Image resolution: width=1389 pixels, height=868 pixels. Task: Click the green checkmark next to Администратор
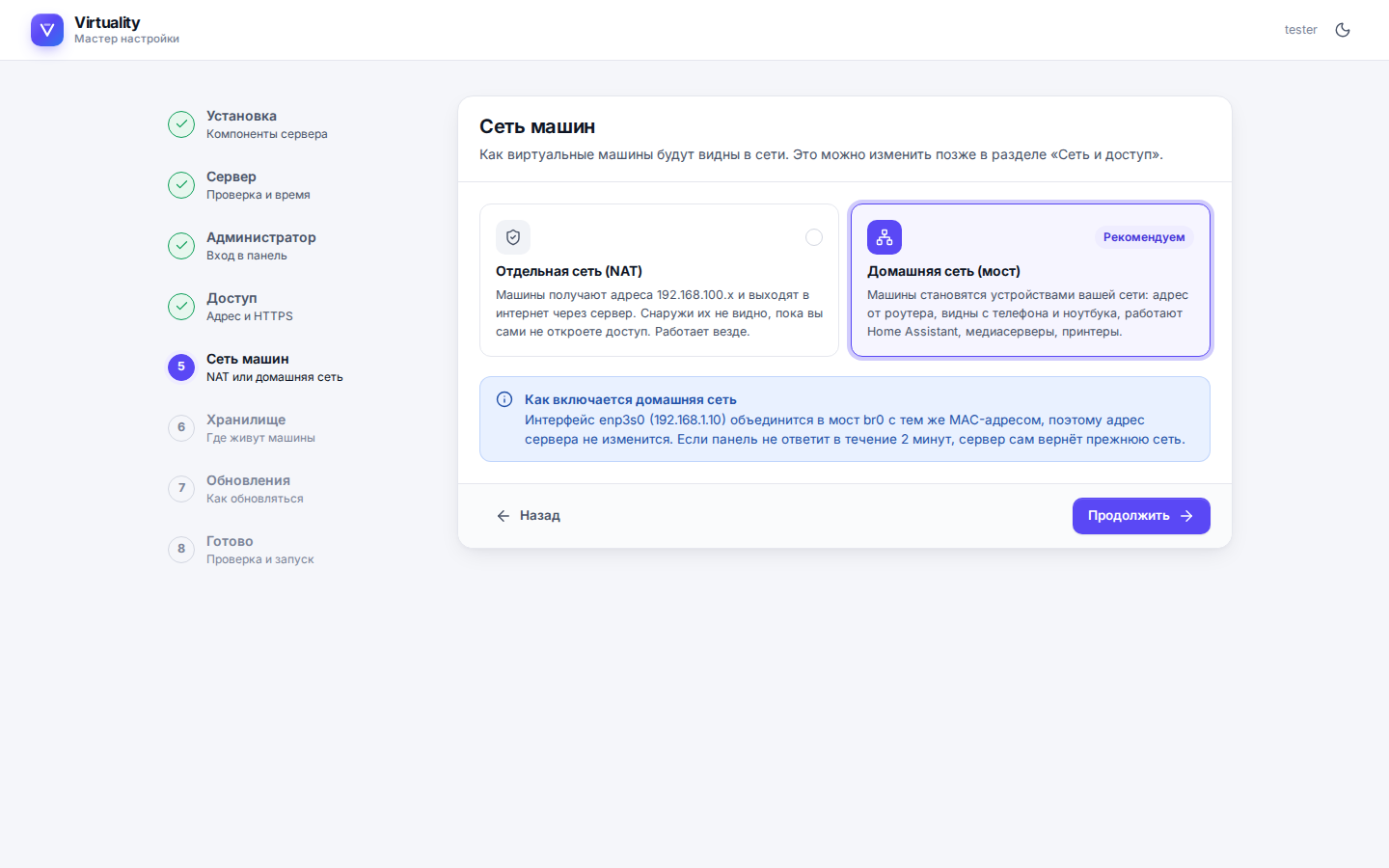(181, 246)
